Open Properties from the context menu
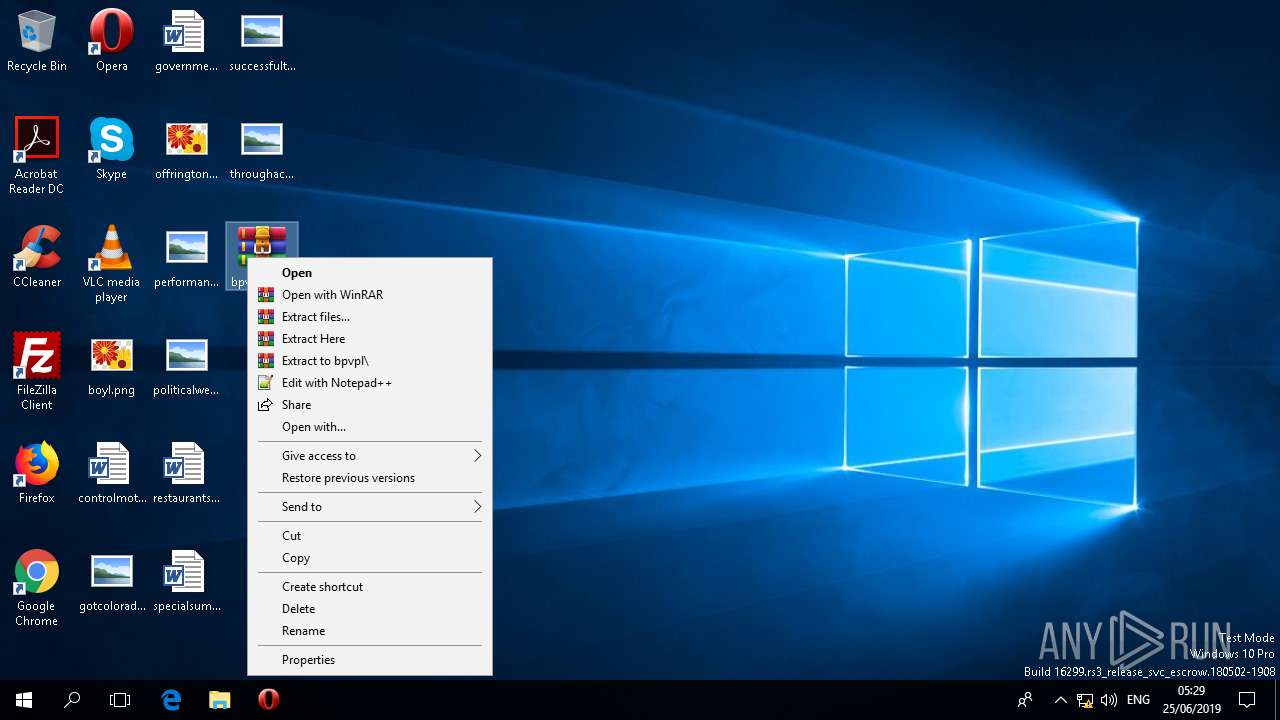 point(370,660)
